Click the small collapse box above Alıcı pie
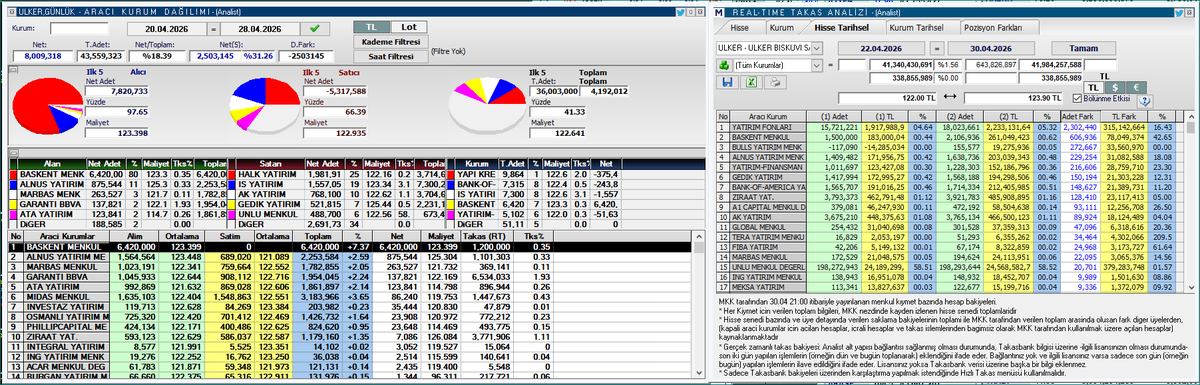The height and width of the screenshot is (385, 1200). coord(13,70)
